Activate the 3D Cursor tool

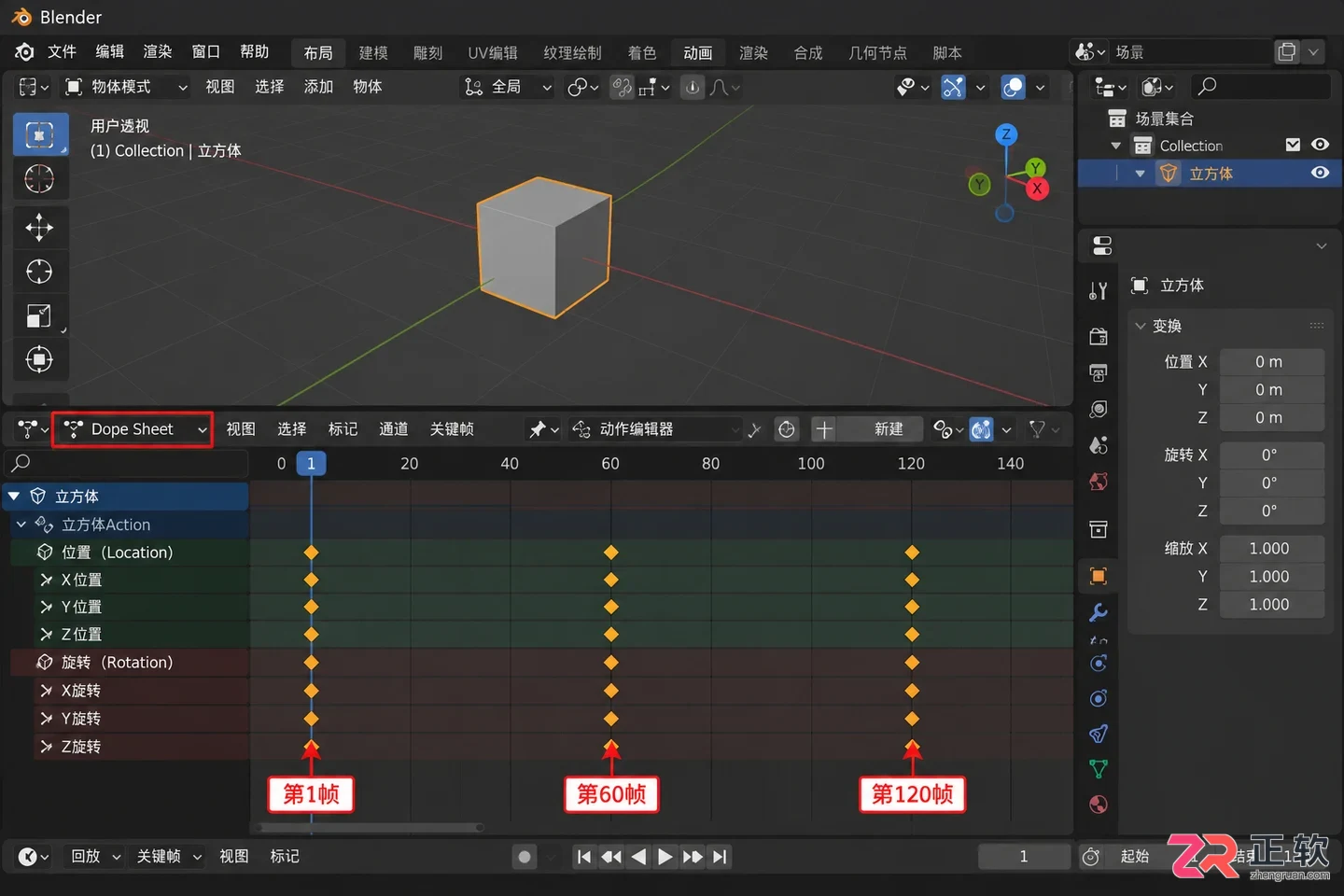pos(39,178)
